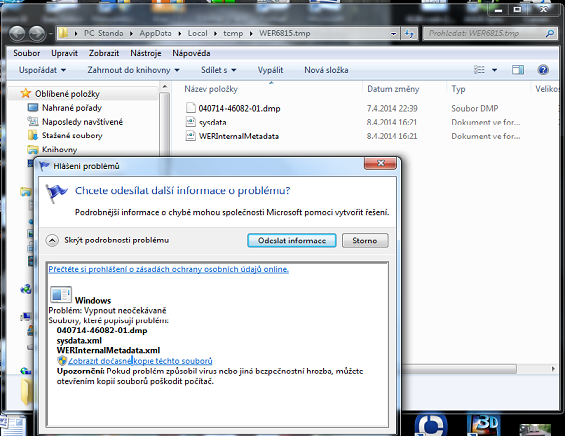
Task: Click the temp breadcrumb segment
Action: click(x=233, y=34)
